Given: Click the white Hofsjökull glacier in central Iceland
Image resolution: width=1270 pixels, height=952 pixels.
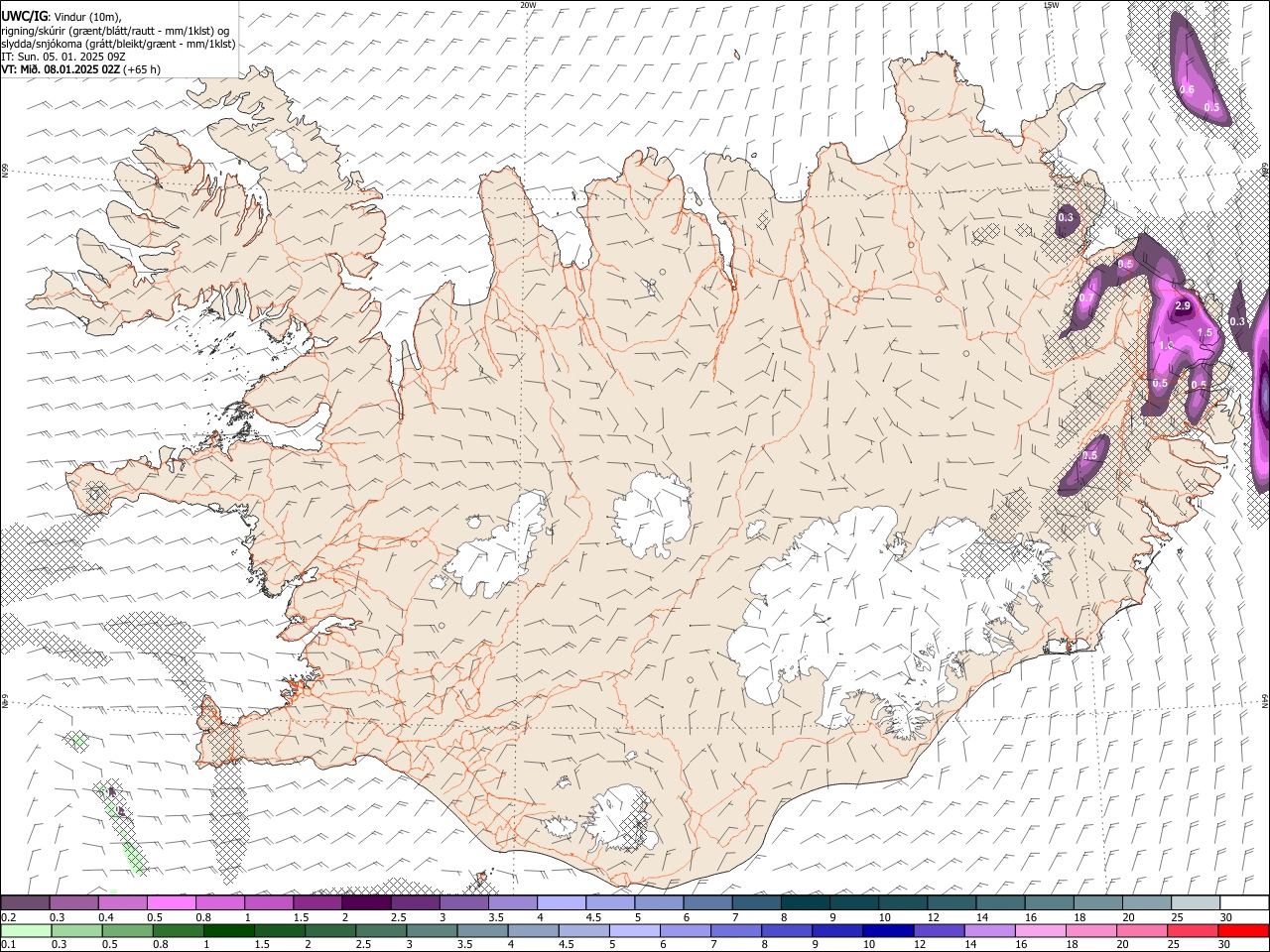Looking at the screenshot, I should 652,514.
